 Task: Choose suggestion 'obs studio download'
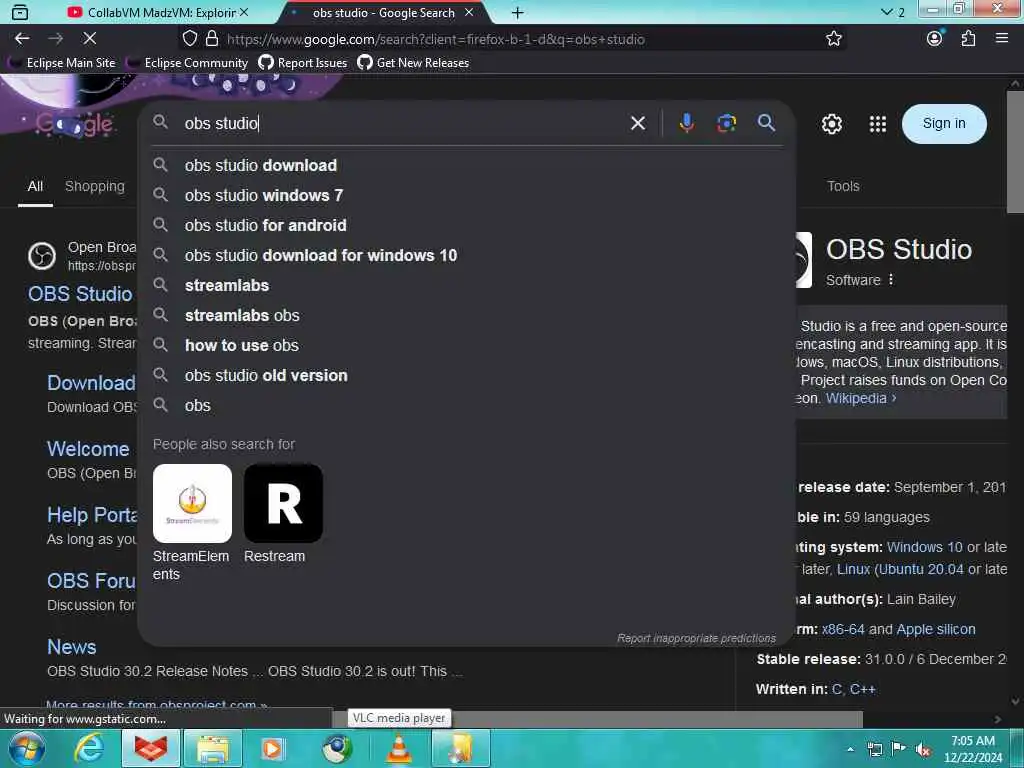pyautogui.click(x=466, y=165)
